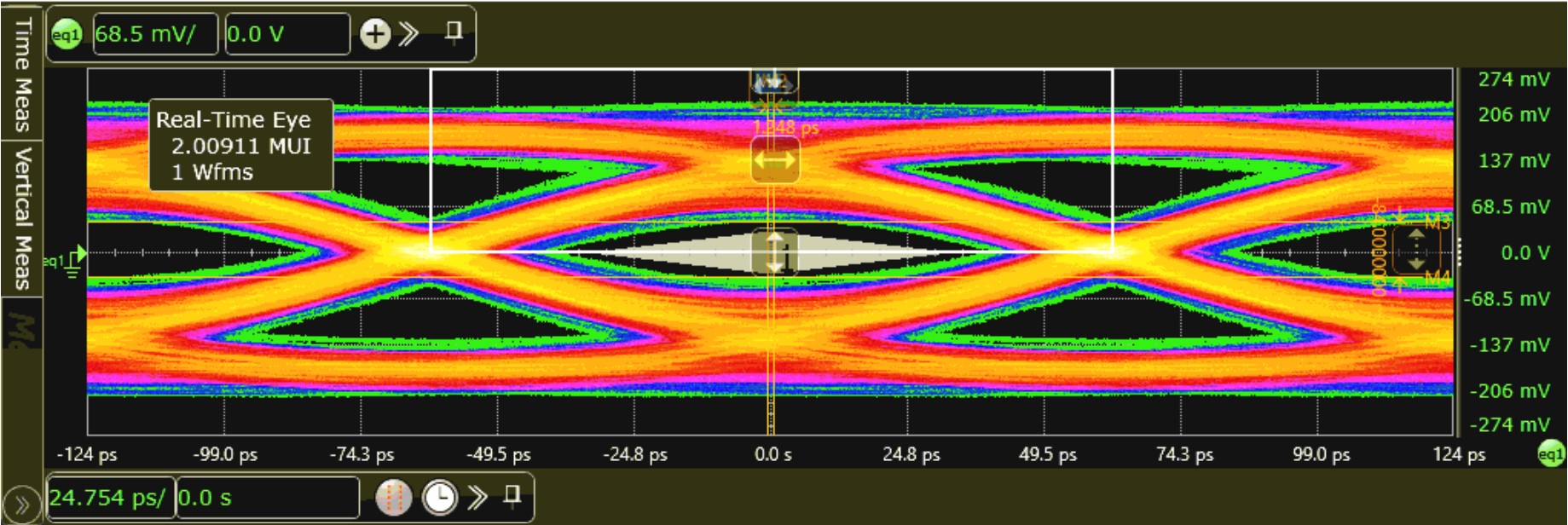Expand the horizontal toolbar double-chevron
Screen dimensions: 1568x525
pos(477,497)
